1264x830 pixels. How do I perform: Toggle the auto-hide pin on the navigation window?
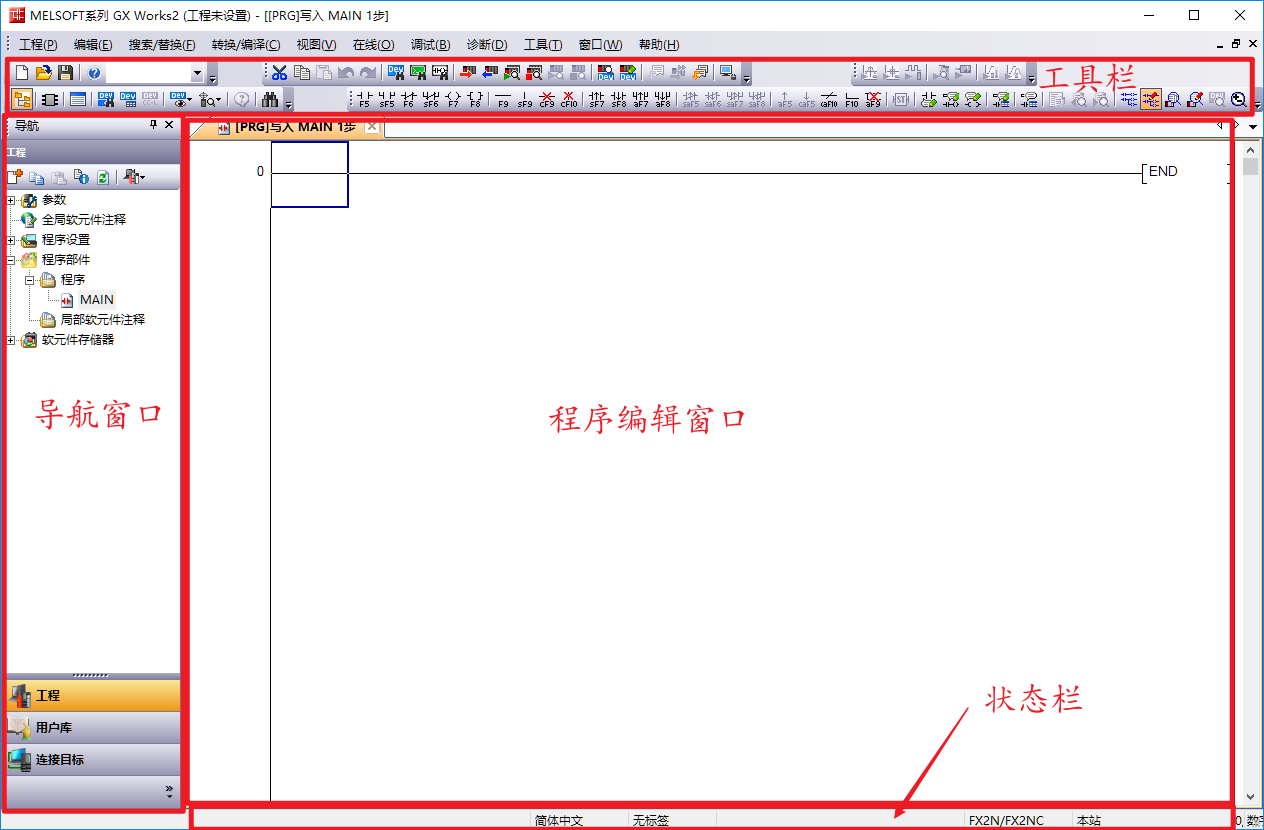pos(152,125)
